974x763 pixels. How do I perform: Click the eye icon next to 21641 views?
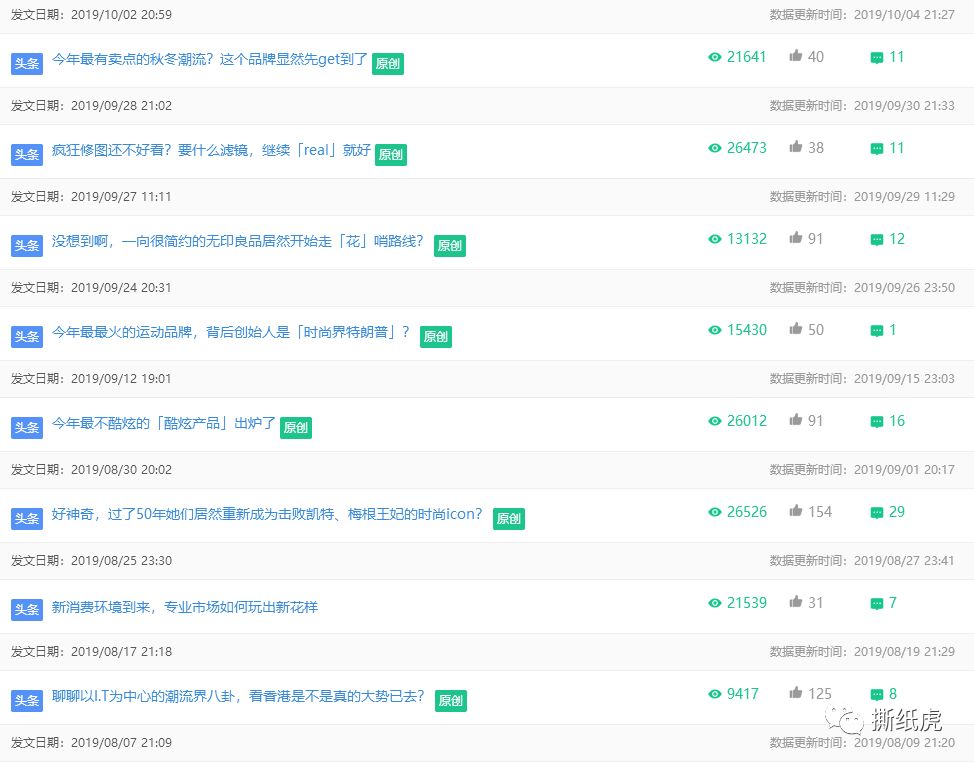pos(714,57)
